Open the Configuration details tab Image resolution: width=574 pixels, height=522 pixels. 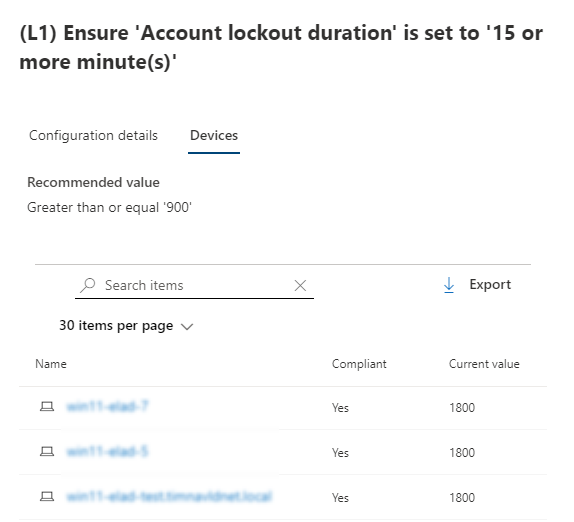[x=93, y=135]
